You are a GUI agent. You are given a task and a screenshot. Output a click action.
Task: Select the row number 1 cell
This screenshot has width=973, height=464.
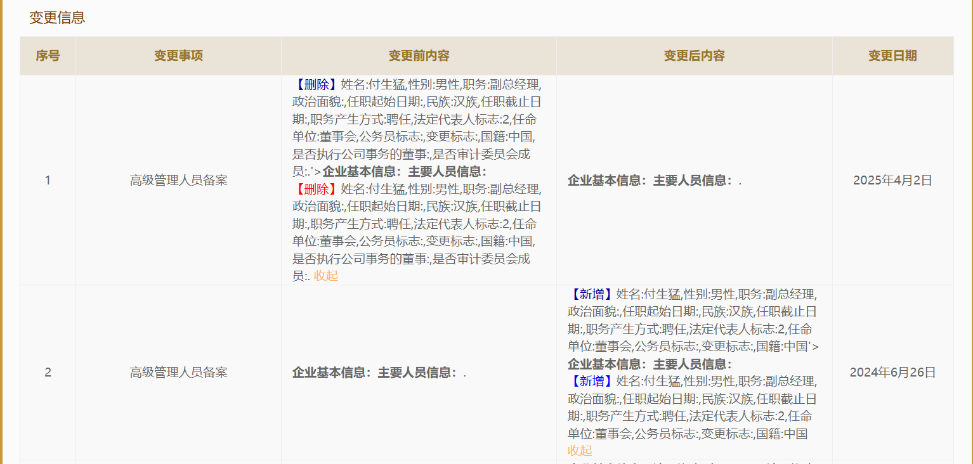[x=47, y=180]
